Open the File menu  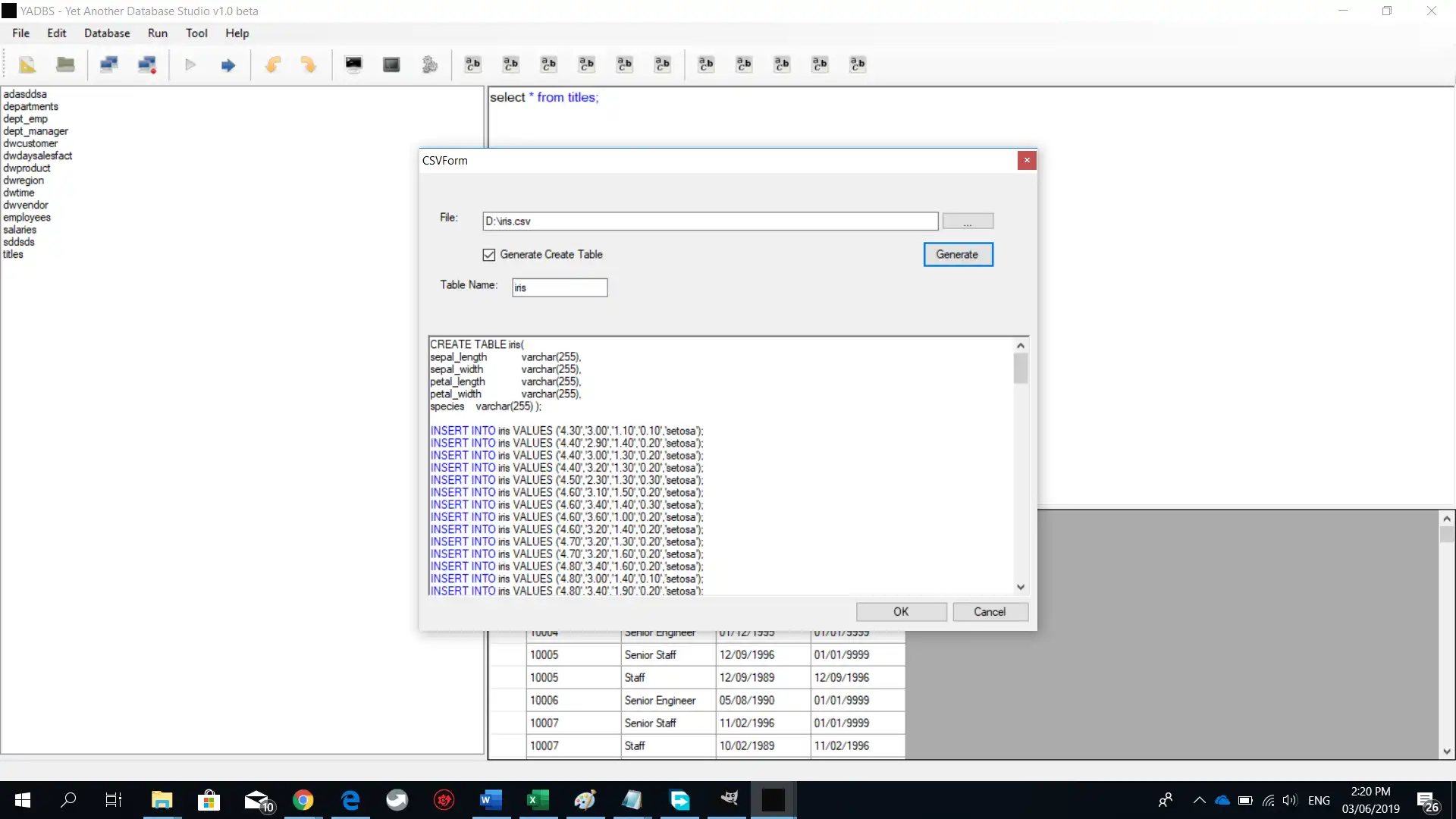point(21,33)
